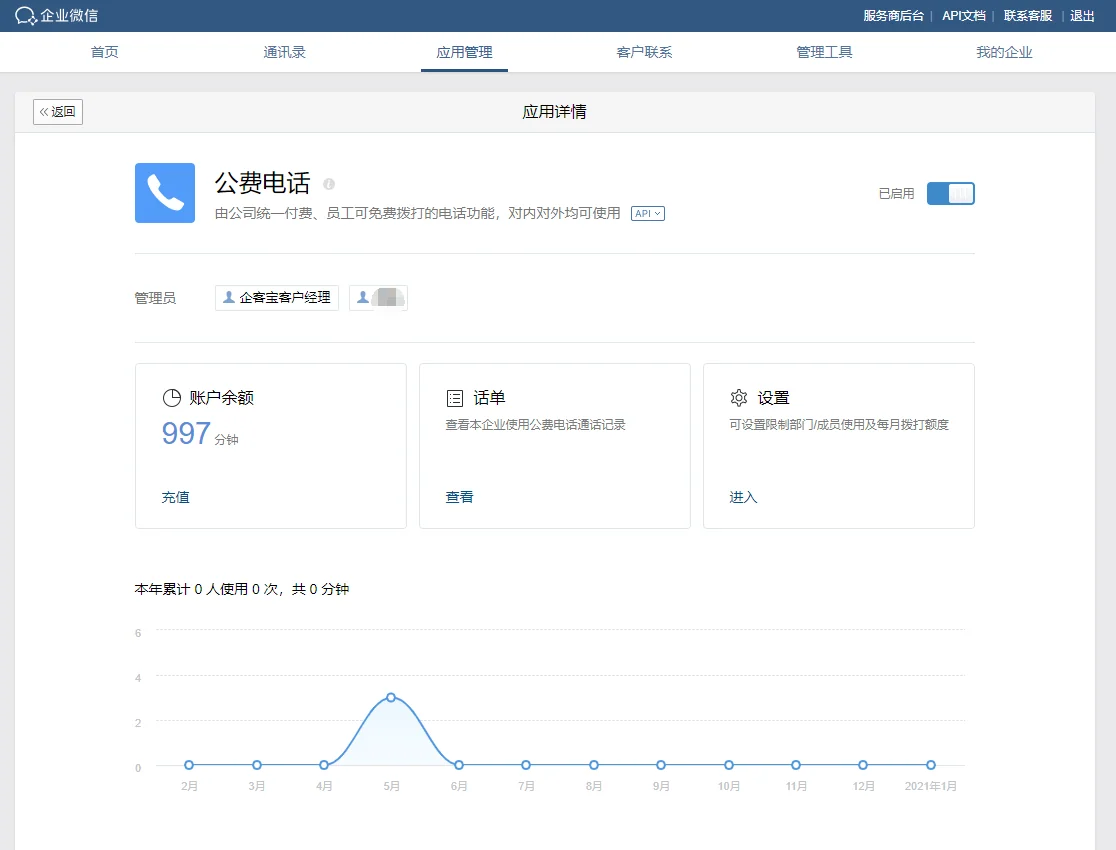Open the 首页 tab
The width and height of the screenshot is (1116, 850).
105,52
